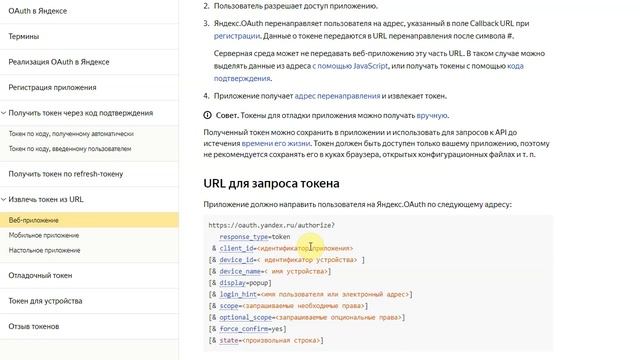Image resolution: width=640 pixels, height=360 pixels.
Task: Click the '<идентификатор устройства>' placeholder in the code
Action: [307, 260]
